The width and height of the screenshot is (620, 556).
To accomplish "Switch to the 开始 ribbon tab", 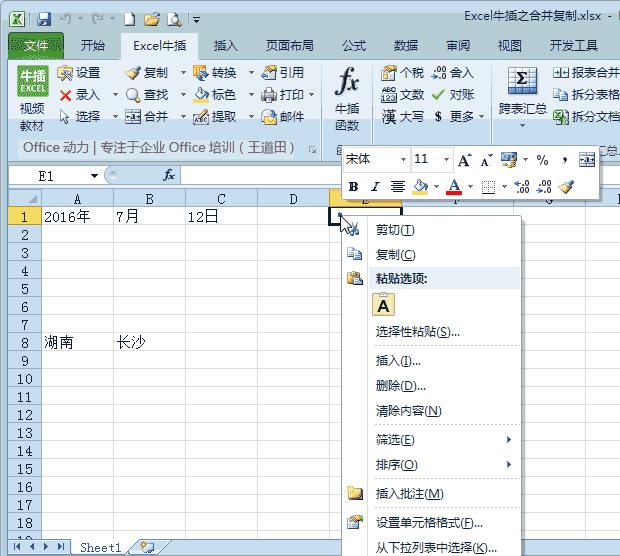I will (93, 46).
